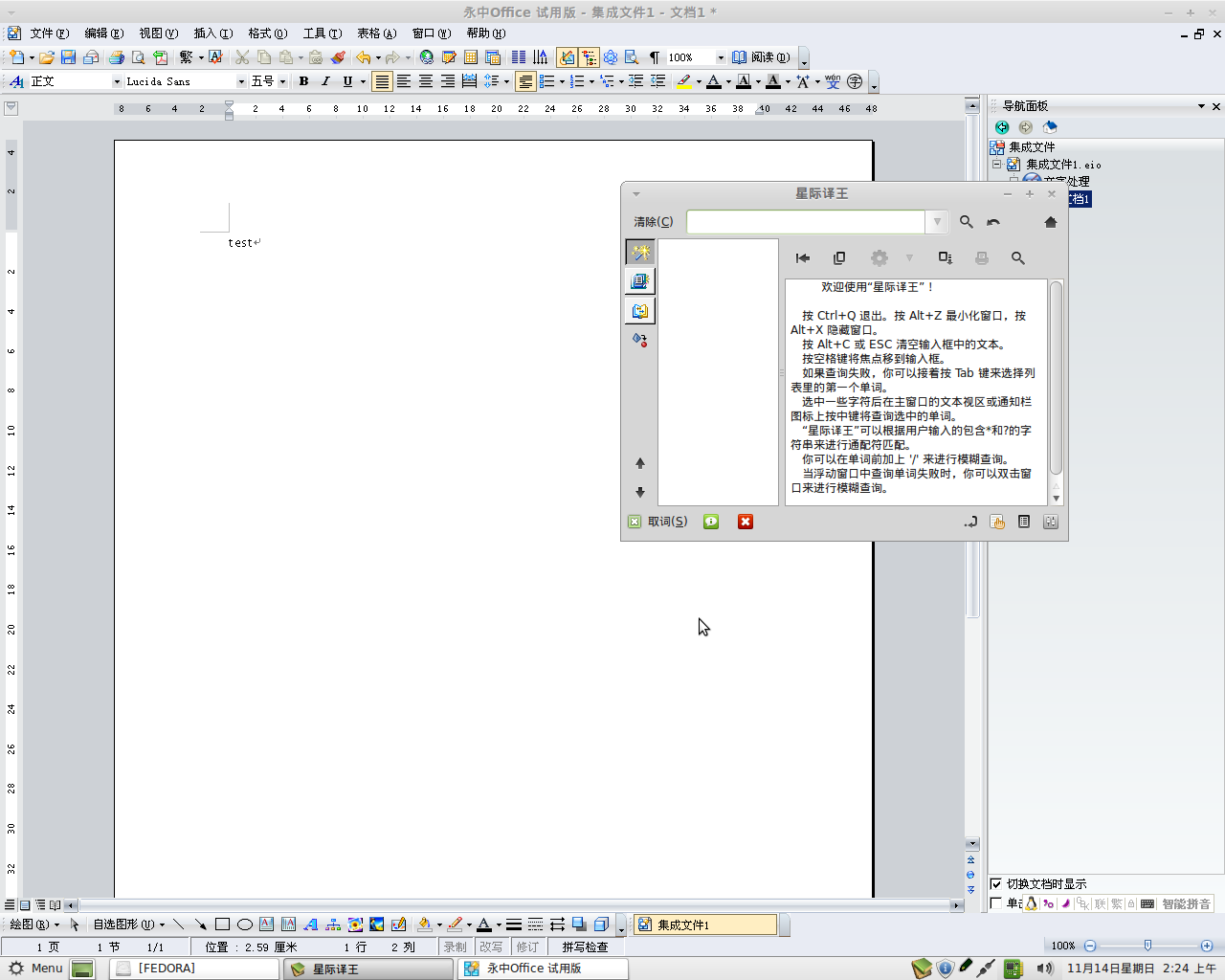Select the StarDict dictionary list view button
Image resolution: width=1225 pixels, height=980 pixels.
point(640,281)
